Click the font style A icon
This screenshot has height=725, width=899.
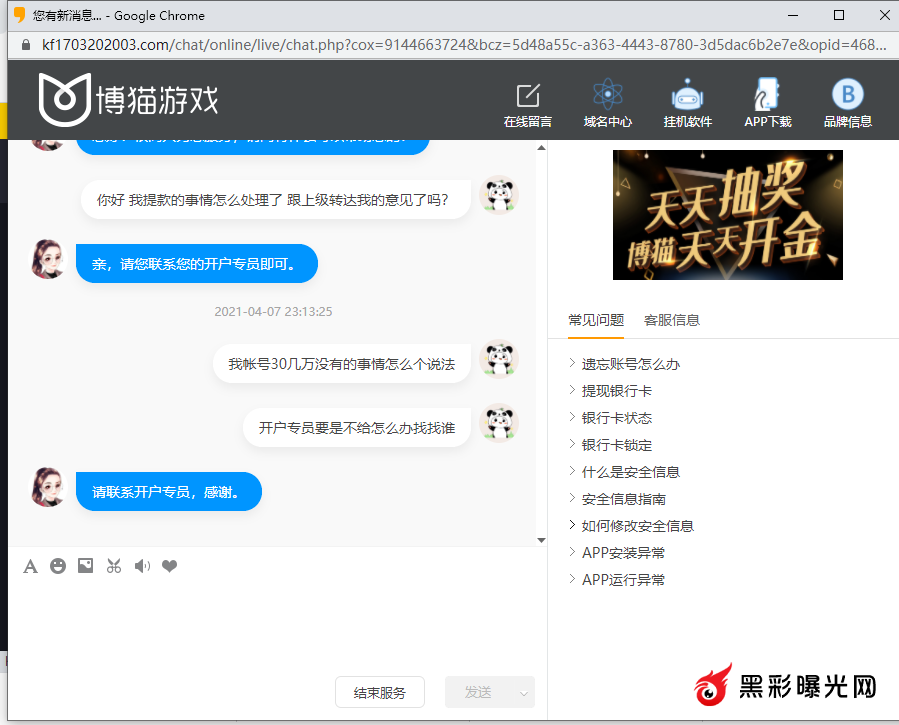[30, 567]
